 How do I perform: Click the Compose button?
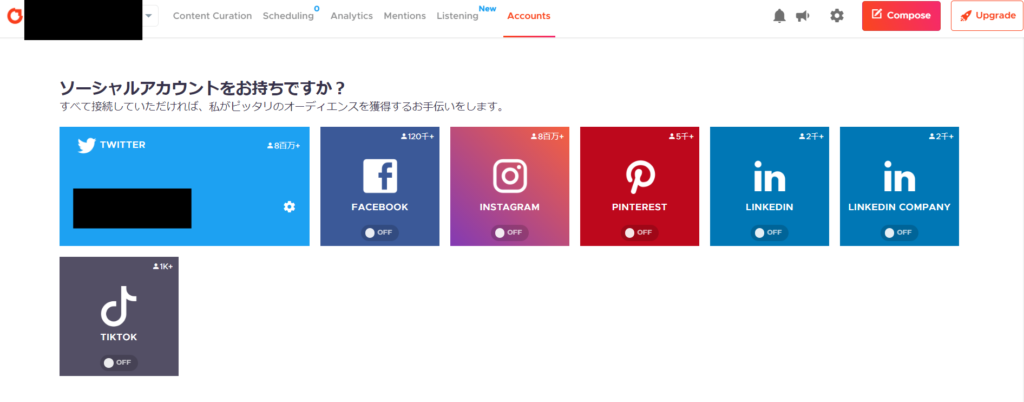[901, 16]
